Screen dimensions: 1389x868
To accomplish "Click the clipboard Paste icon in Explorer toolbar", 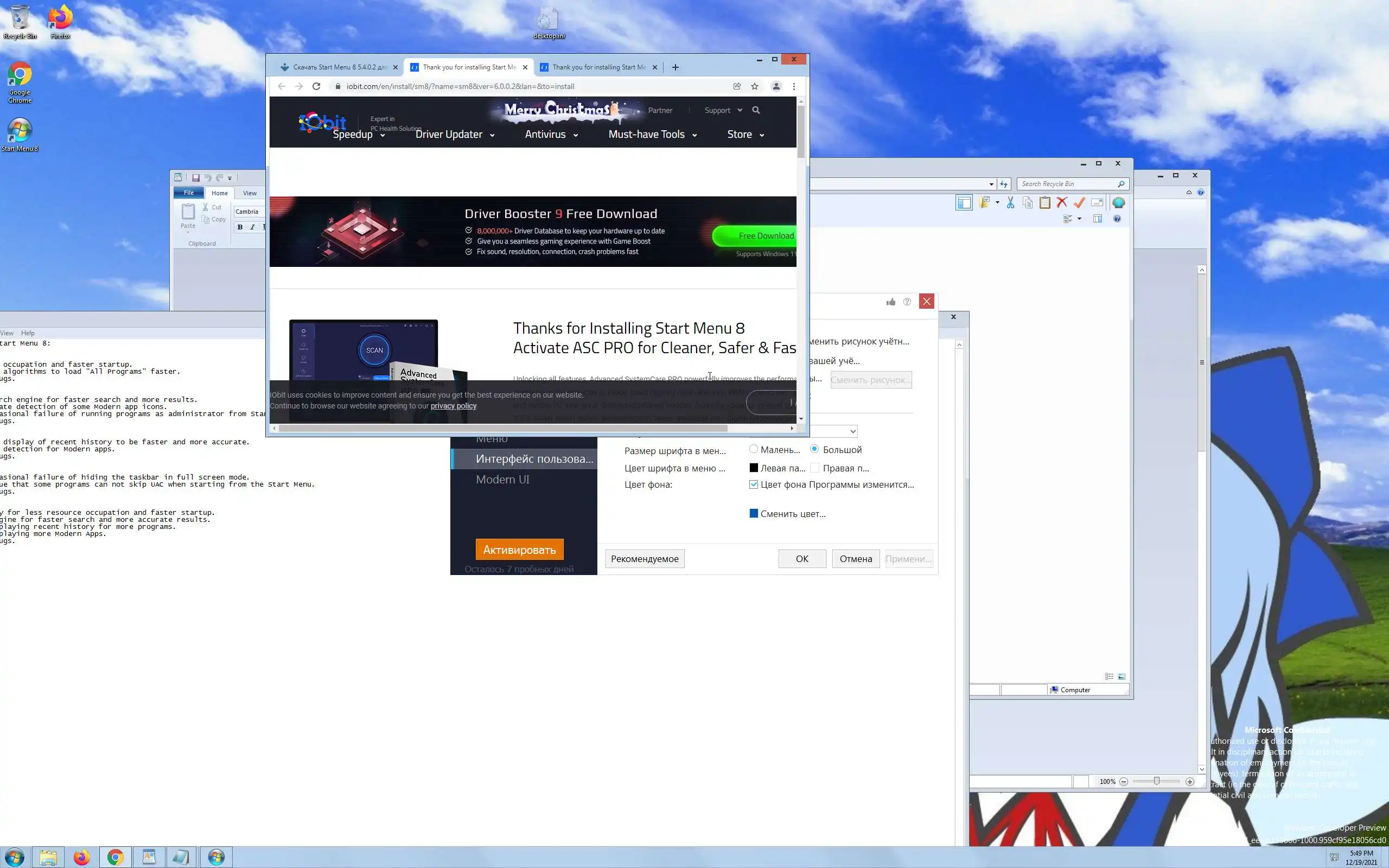I will (1044, 203).
